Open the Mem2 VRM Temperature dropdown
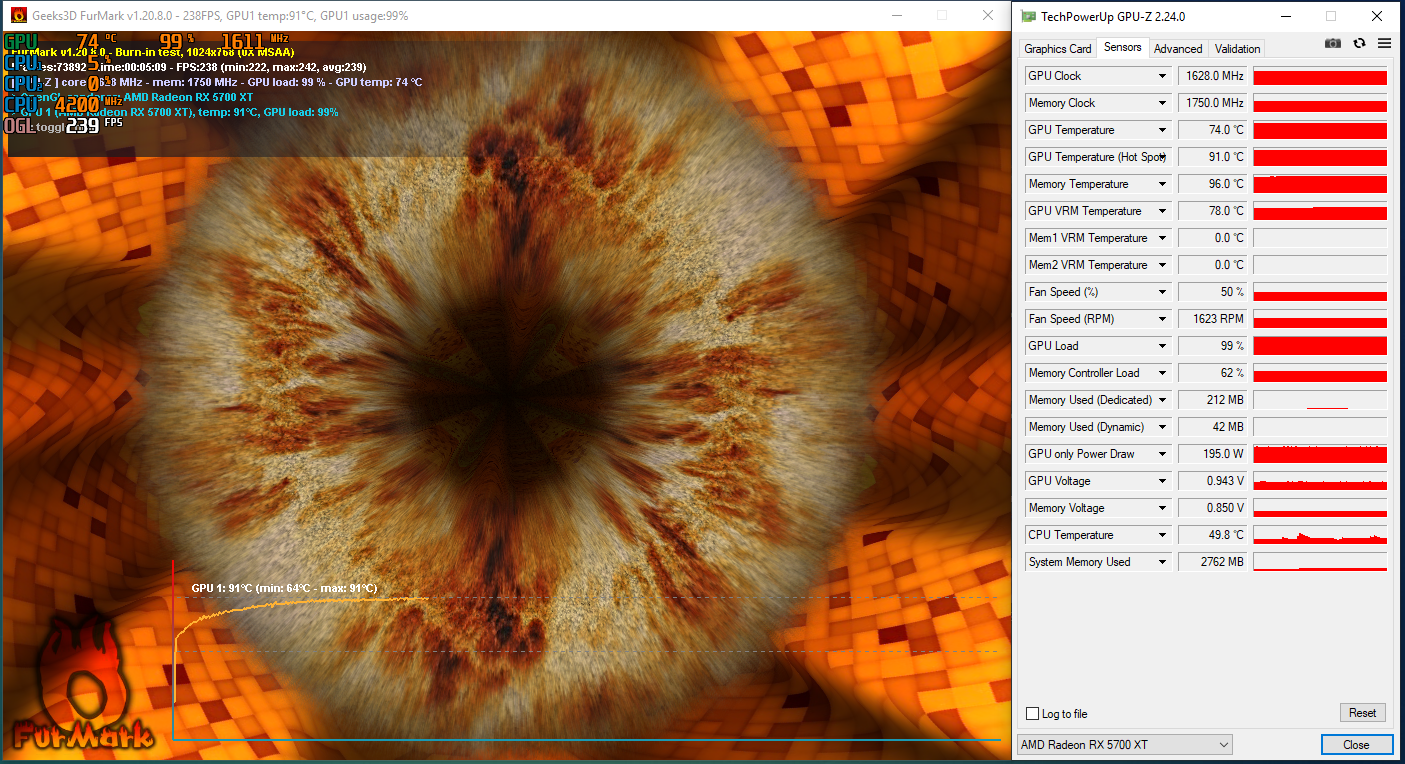The width and height of the screenshot is (1405, 764). [1162, 265]
